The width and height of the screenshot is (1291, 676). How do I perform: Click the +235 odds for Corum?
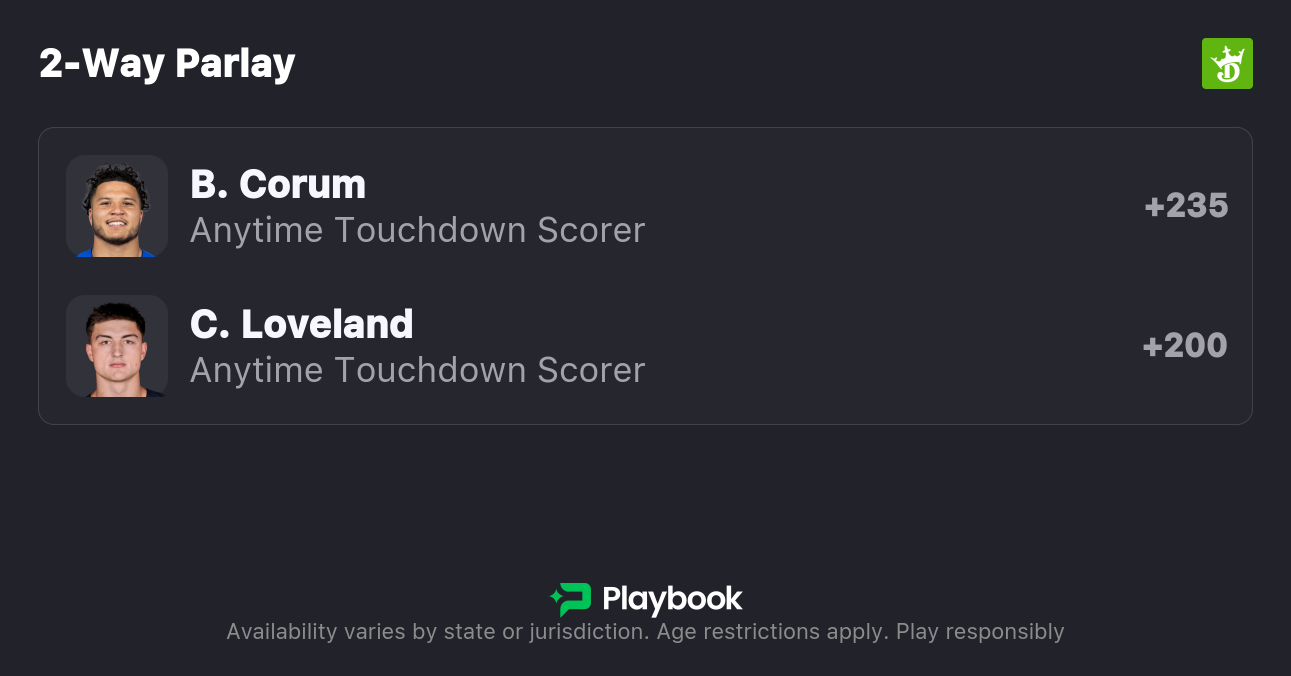coord(1186,206)
